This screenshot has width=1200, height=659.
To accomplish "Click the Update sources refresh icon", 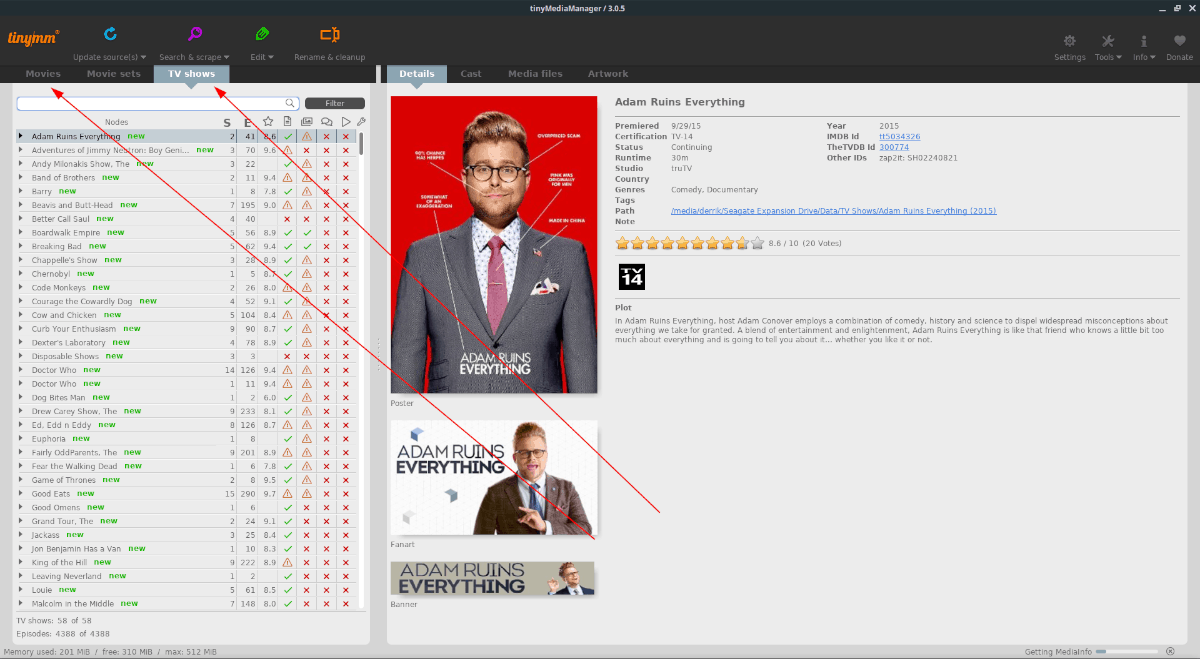I will point(110,35).
